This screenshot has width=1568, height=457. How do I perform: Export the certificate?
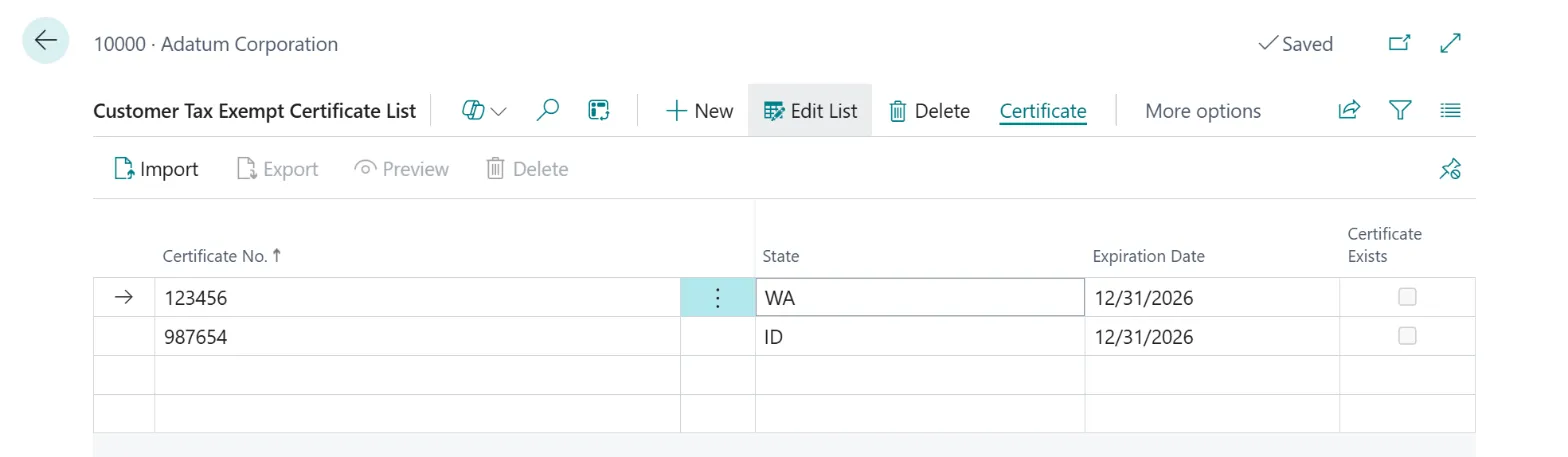pos(277,169)
